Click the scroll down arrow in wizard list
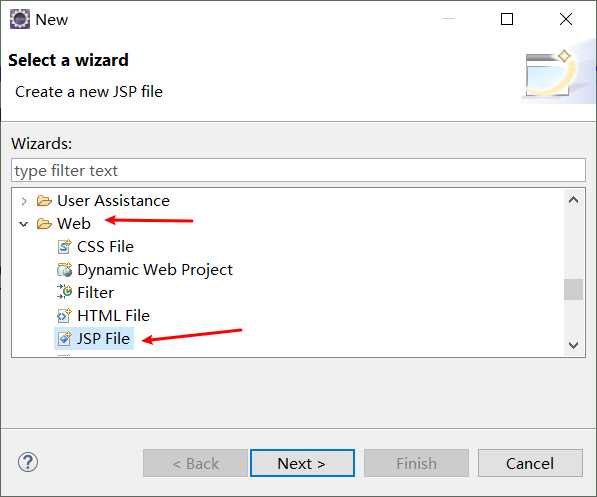The height and width of the screenshot is (497, 597). click(x=573, y=345)
